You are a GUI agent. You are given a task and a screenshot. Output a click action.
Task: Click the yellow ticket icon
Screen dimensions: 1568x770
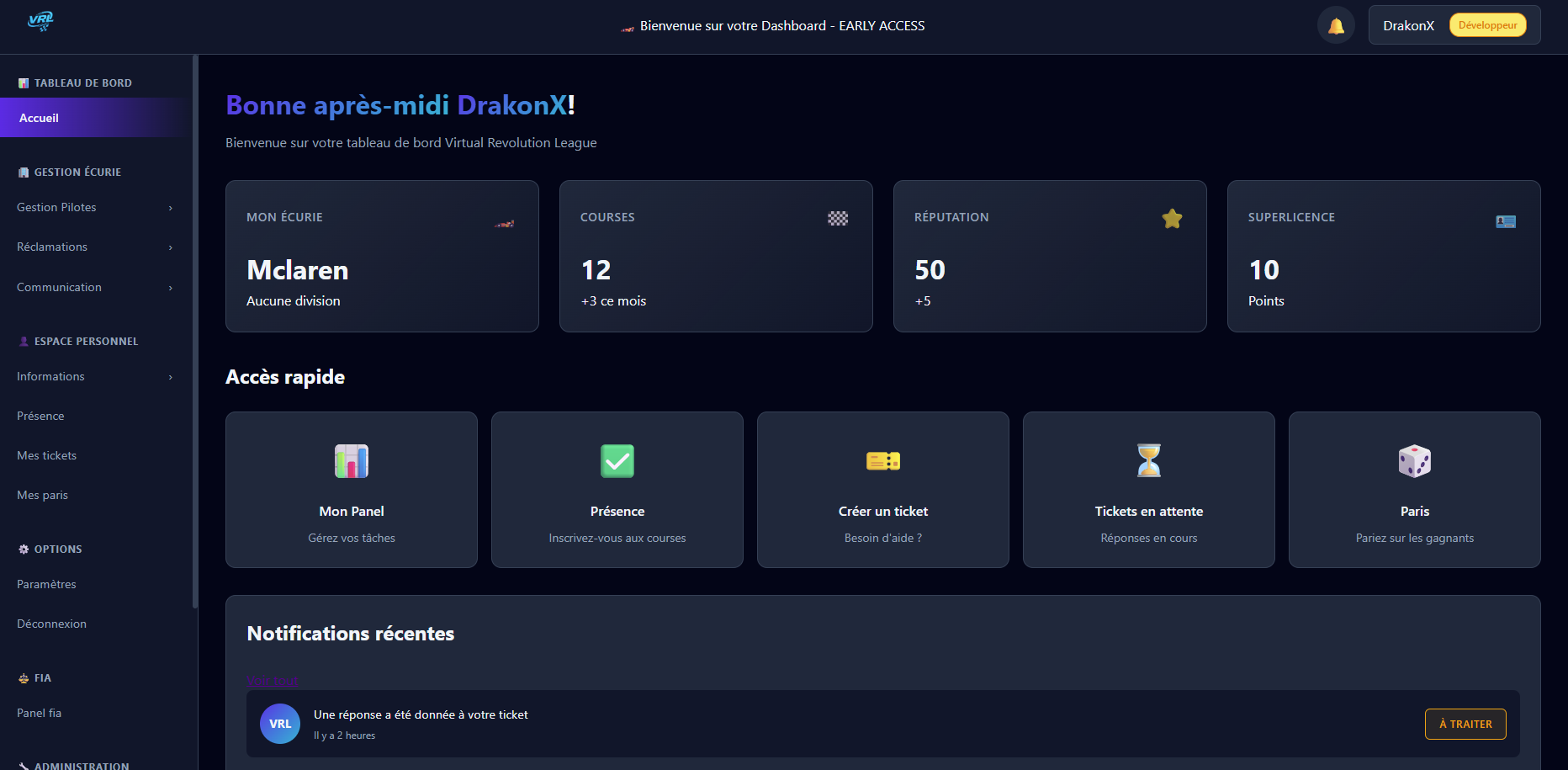[883, 461]
